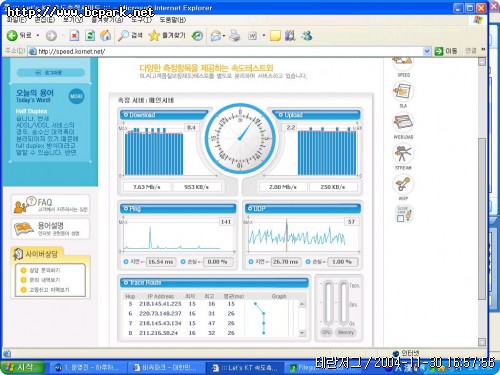This screenshot has height=375, width=500.
Task: Go back with the green Back arrow
Action: tap(13, 35)
